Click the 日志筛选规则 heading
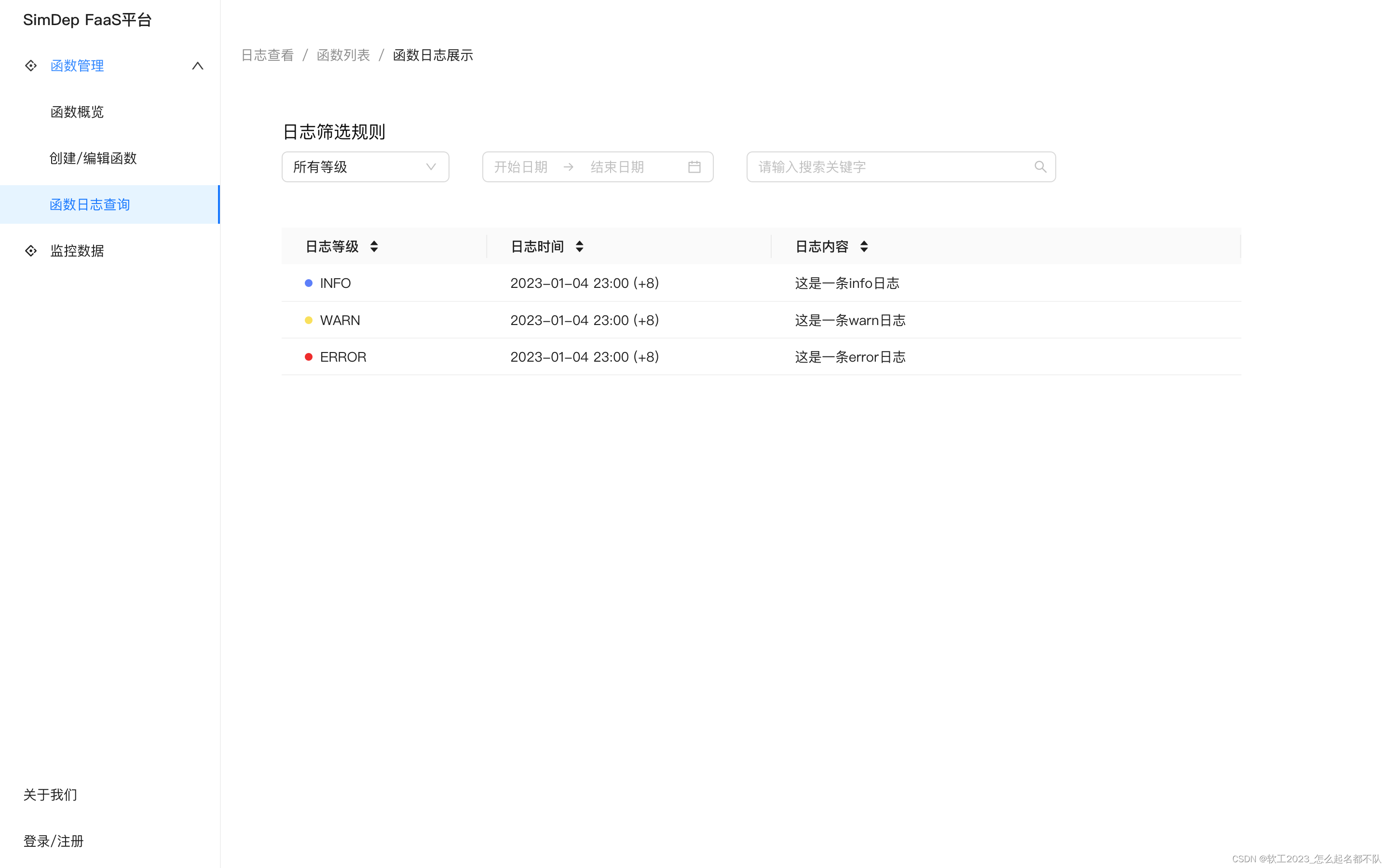 click(x=334, y=132)
